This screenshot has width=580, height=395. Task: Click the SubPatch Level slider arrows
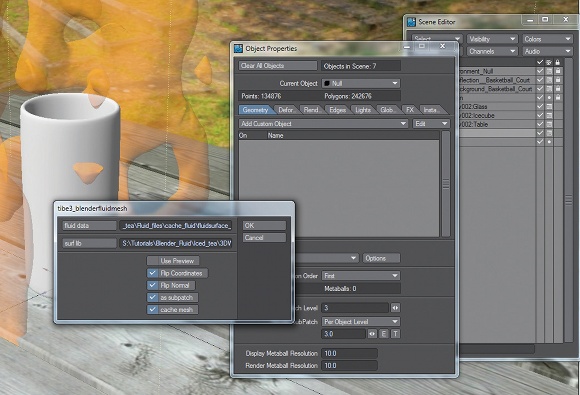(x=395, y=308)
